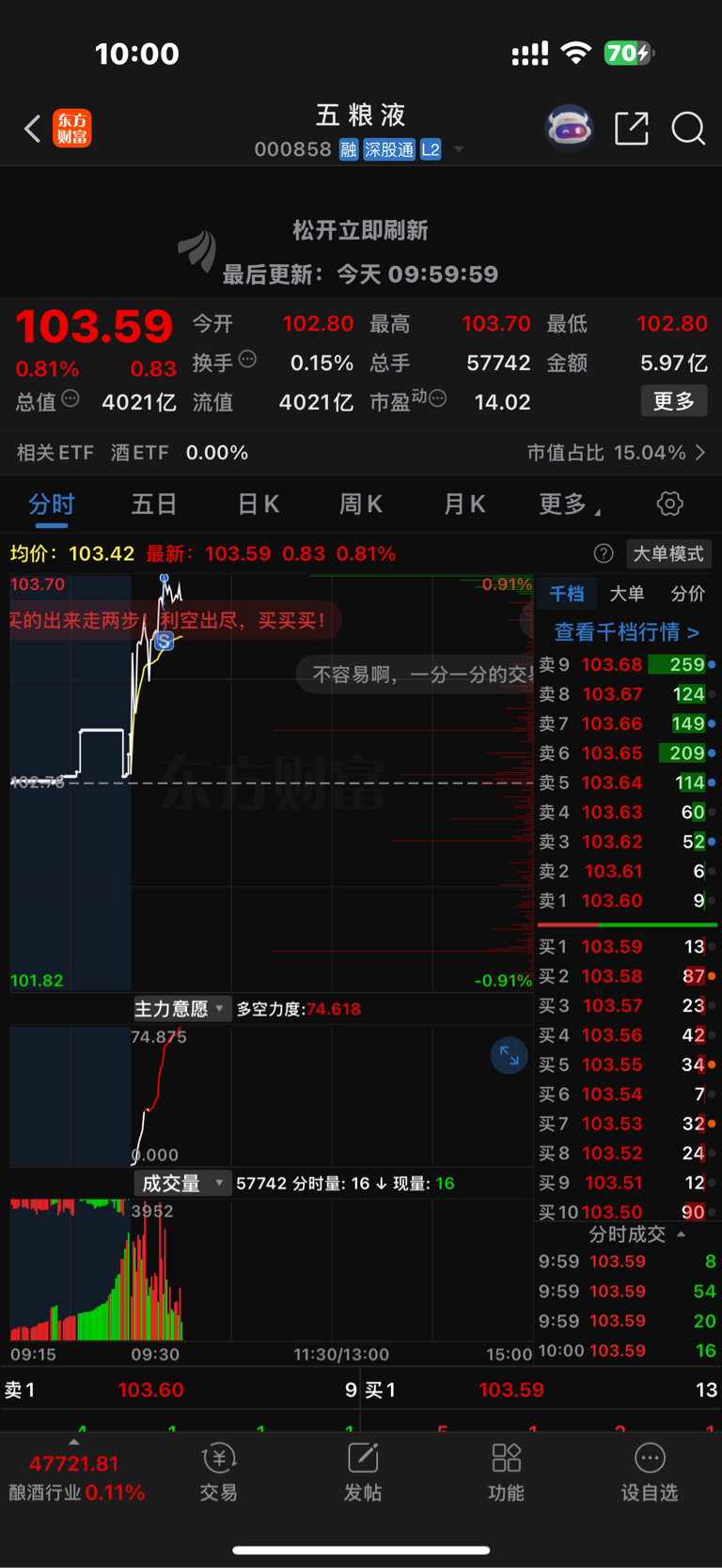Open the 发帖 post icon
Image resolution: width=722 pixels, height=1568 pixels.
click(x=363, y=1472)
